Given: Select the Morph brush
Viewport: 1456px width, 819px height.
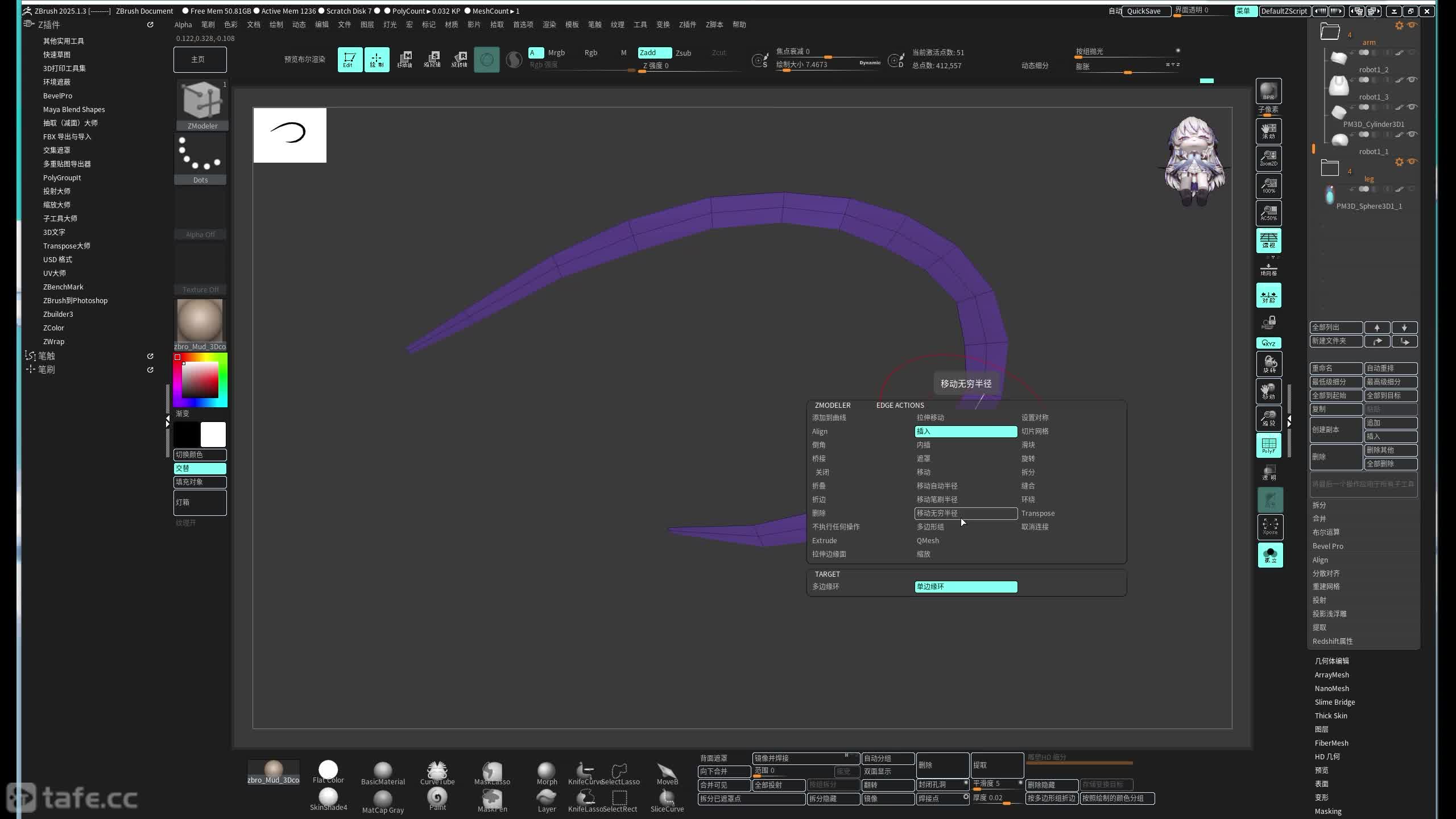Looking at the screenshot, I should tap(547, 773).
